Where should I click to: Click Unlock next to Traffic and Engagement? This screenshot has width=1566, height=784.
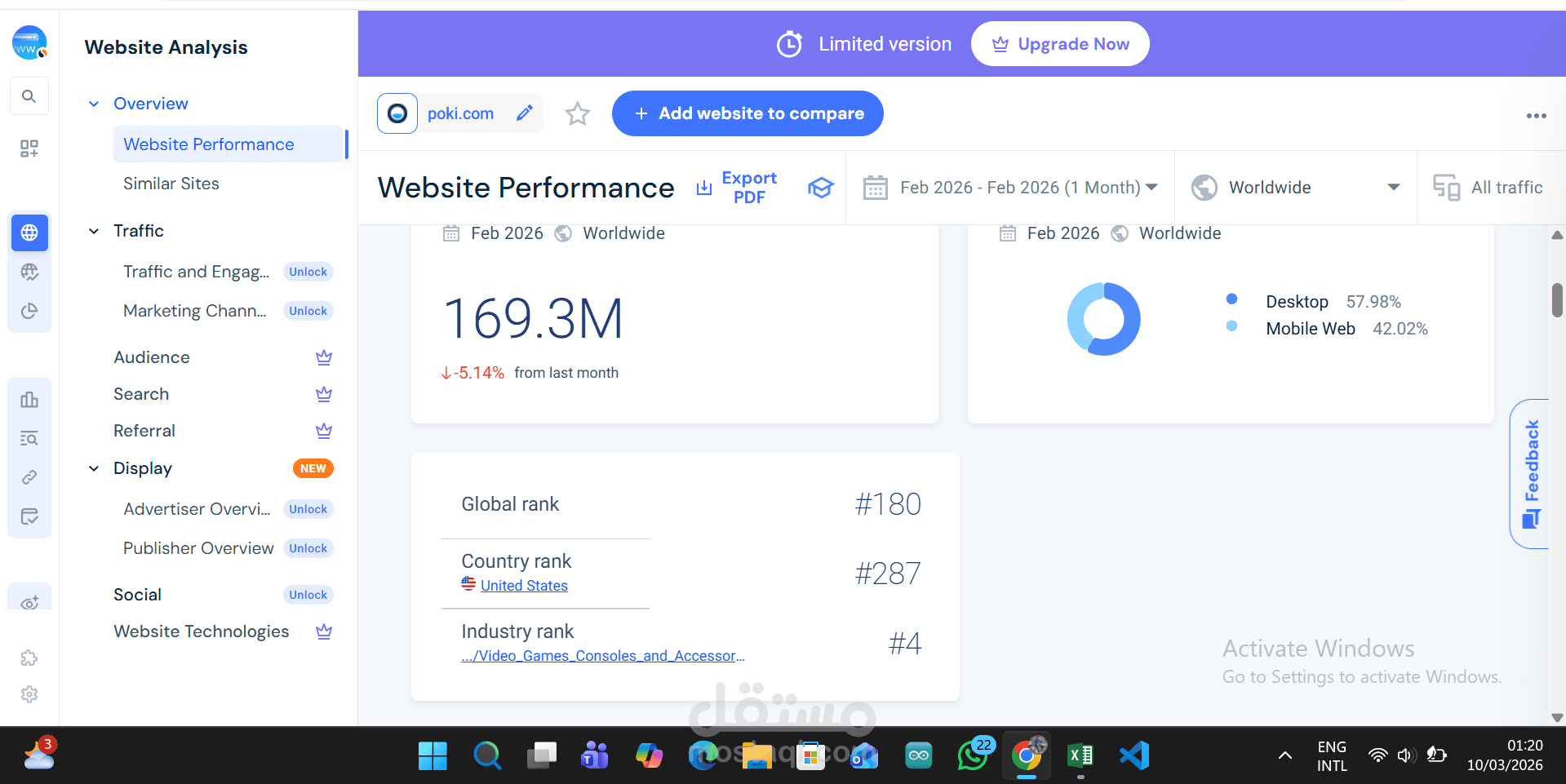(x=308, y=272)
